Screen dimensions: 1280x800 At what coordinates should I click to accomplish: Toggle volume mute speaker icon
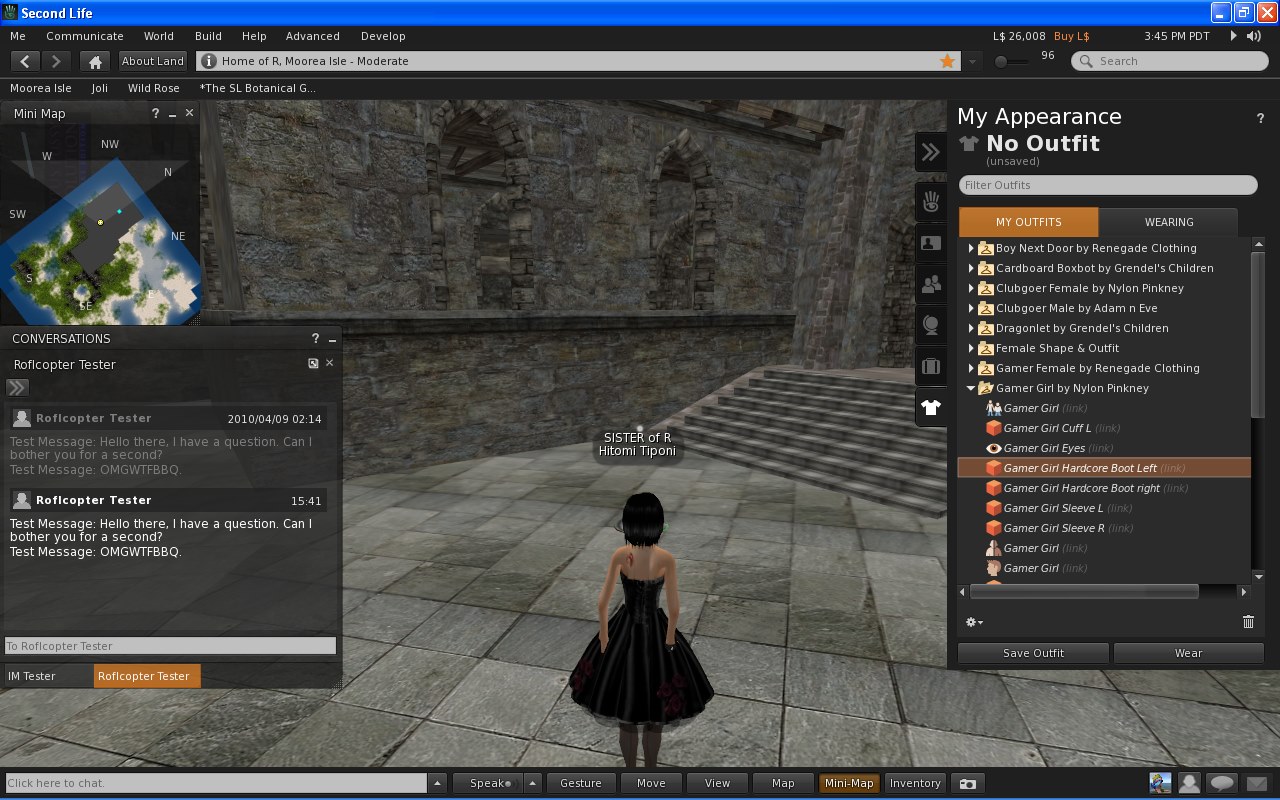[x=1254, y=36]
